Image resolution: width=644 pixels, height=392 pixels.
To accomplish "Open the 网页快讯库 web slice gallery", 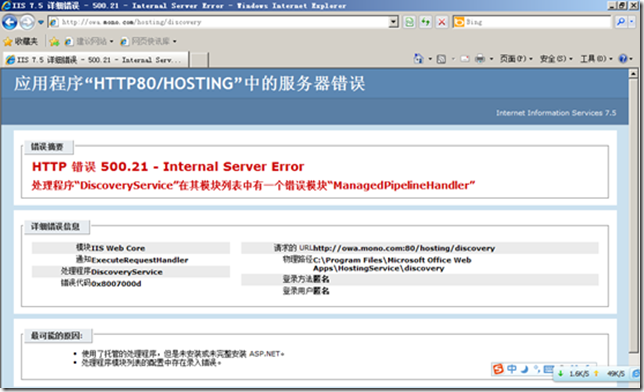I will [145, 42].
